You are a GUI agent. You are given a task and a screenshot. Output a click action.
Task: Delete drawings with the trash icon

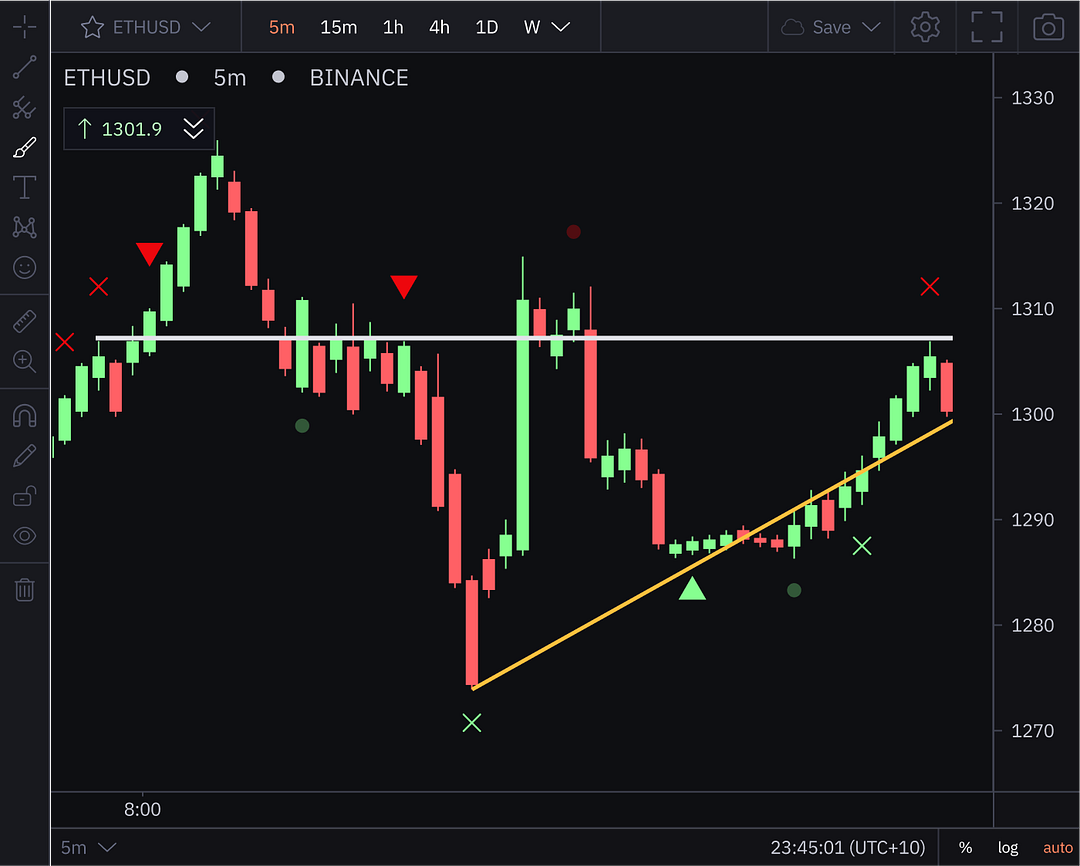point(24,590)
